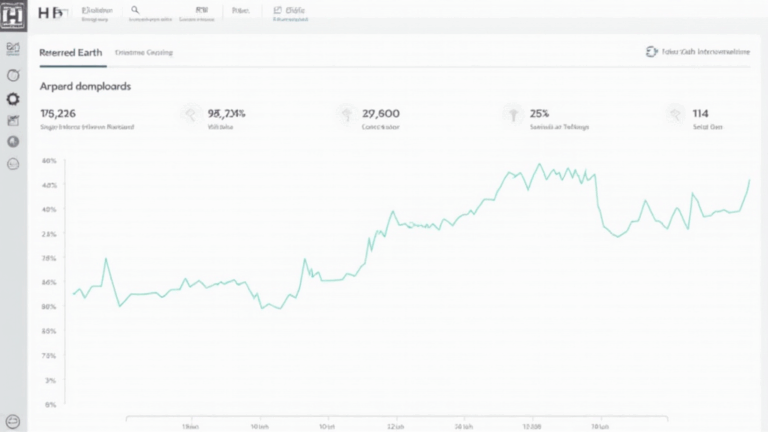The height and width of the screenshot is (432, 768).
Task: Open the gear settings icon in the sidebar
Action: click(13, 99)
